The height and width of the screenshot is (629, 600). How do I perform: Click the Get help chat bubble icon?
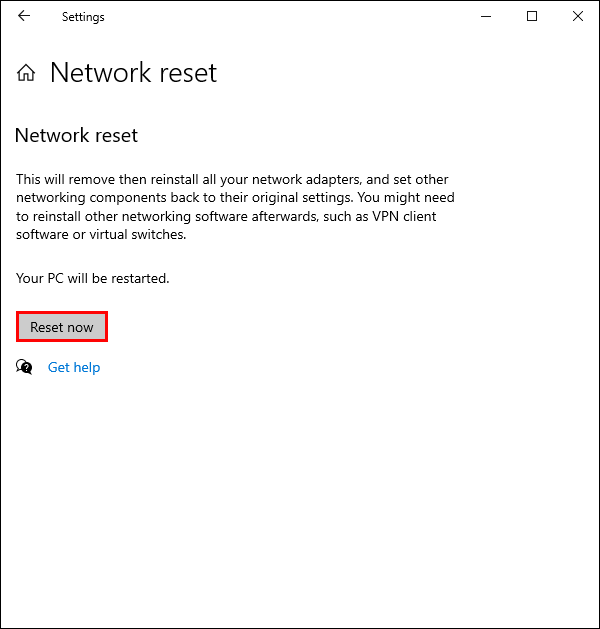click(25, 367)
